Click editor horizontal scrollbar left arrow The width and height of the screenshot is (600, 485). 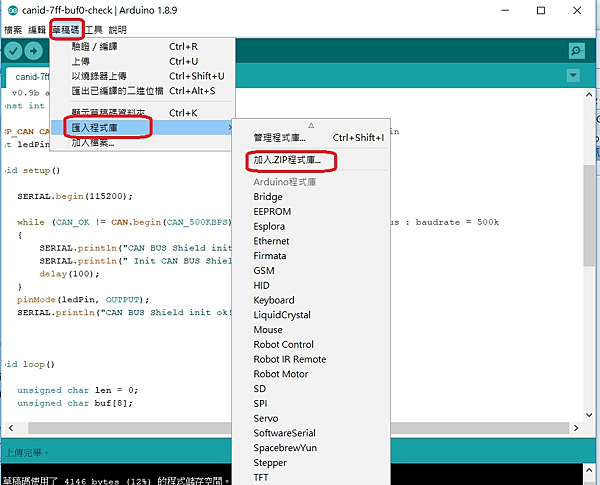tap(11, 428)
